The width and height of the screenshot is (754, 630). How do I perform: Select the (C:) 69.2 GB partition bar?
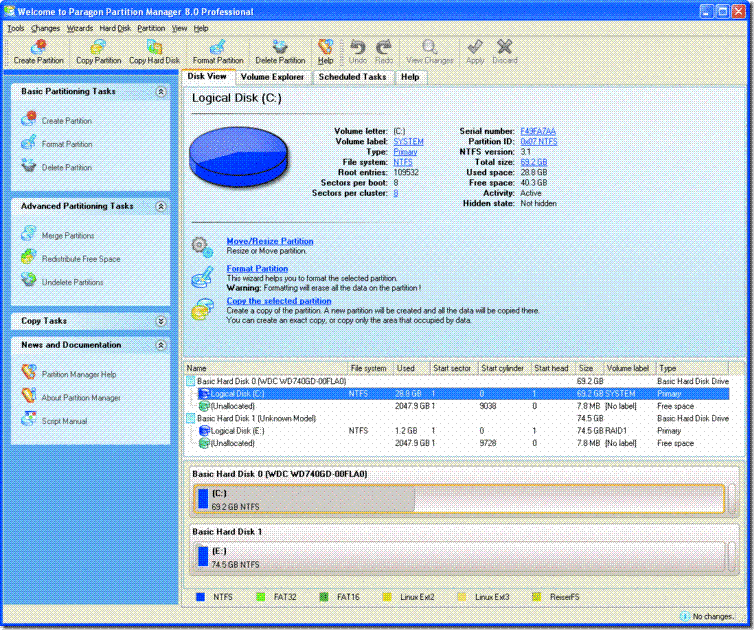pyautogui.click(x=460, y=499)
